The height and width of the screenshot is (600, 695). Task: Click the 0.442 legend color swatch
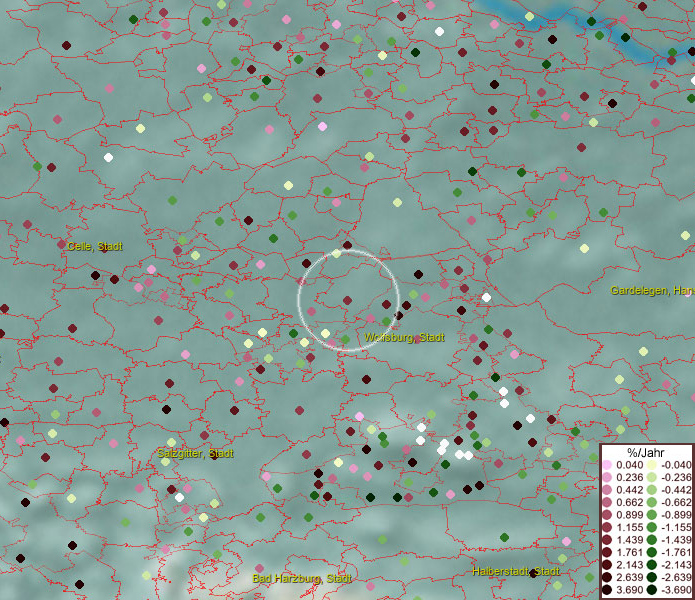(x=607, y=490)
